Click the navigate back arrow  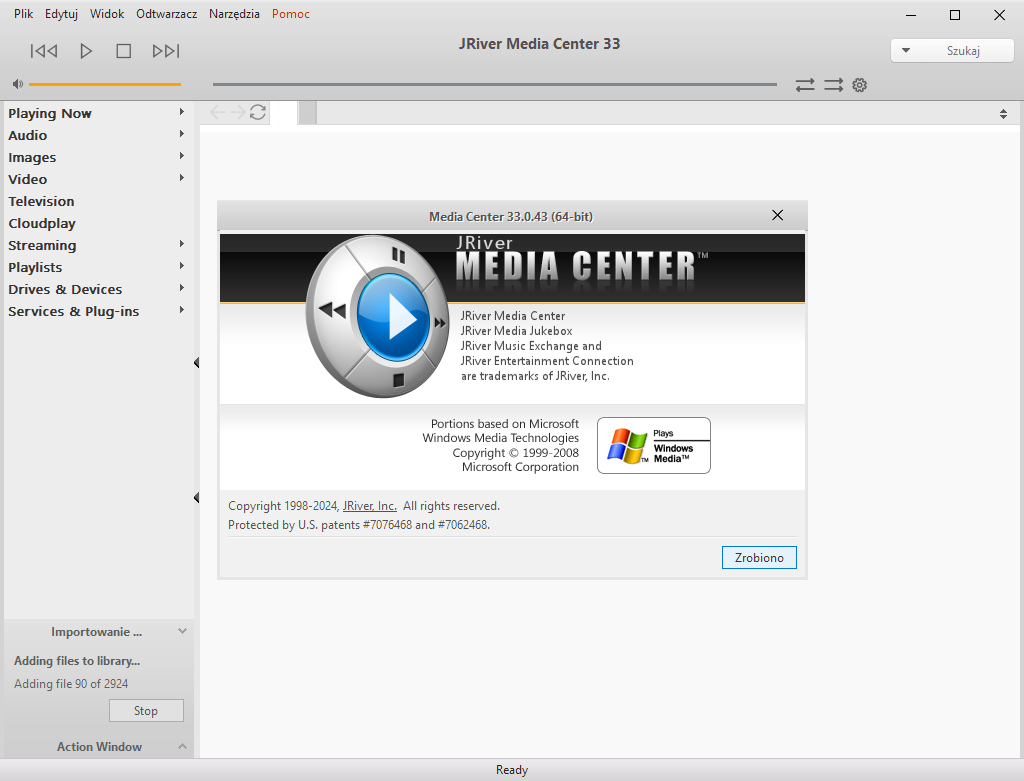pyautogui.click(x=217, y=112)
